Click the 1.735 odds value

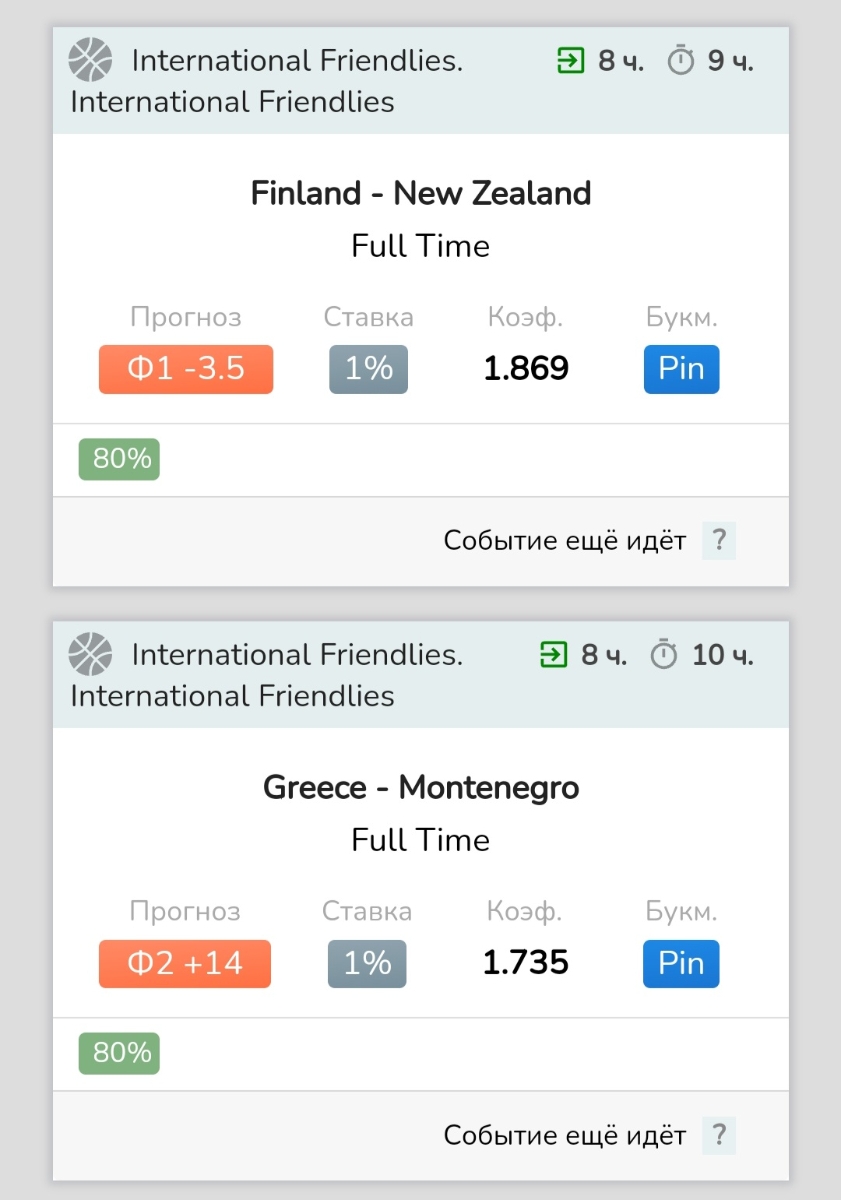click(526, 963)
